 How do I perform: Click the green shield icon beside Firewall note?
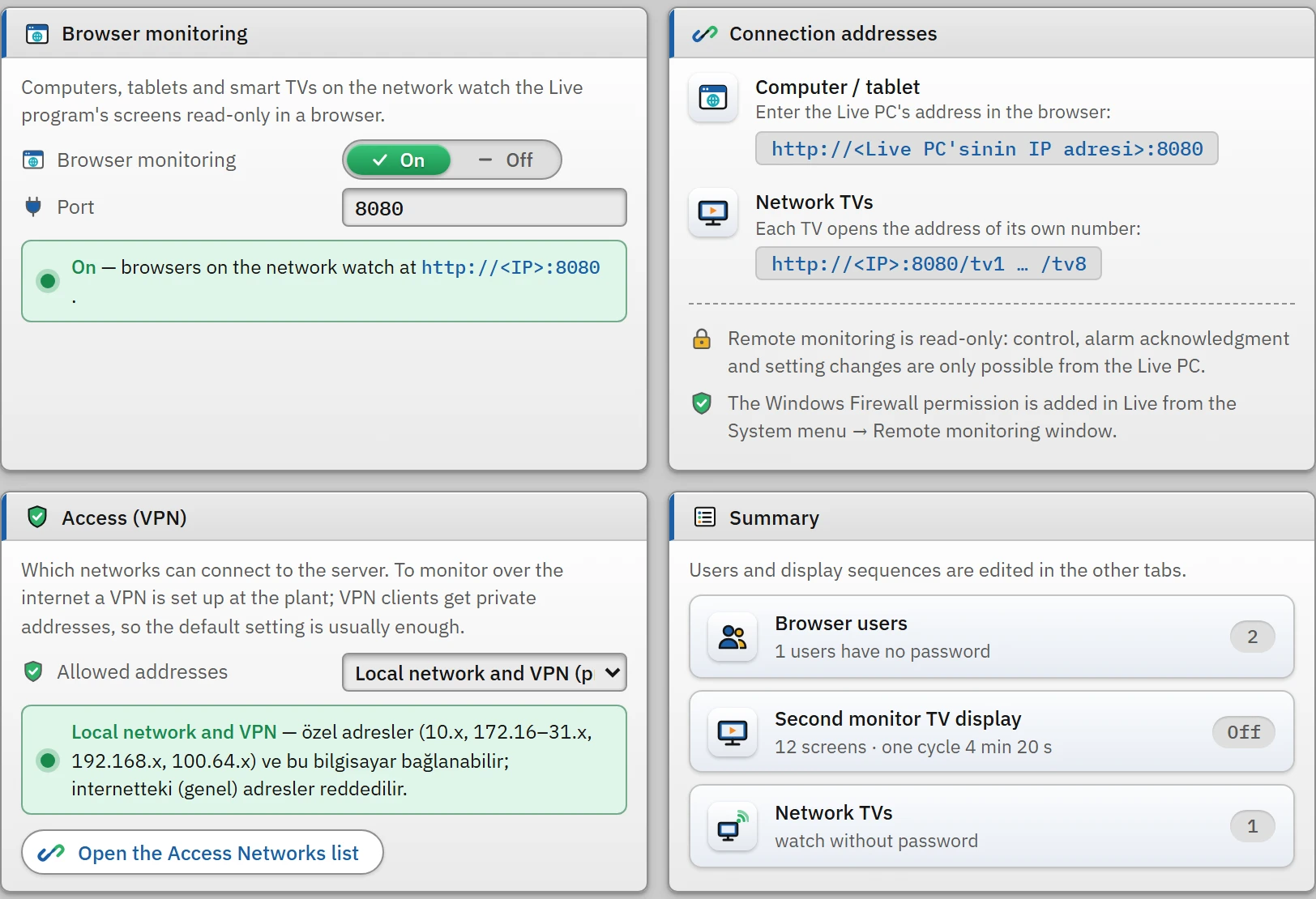[702, 403]
